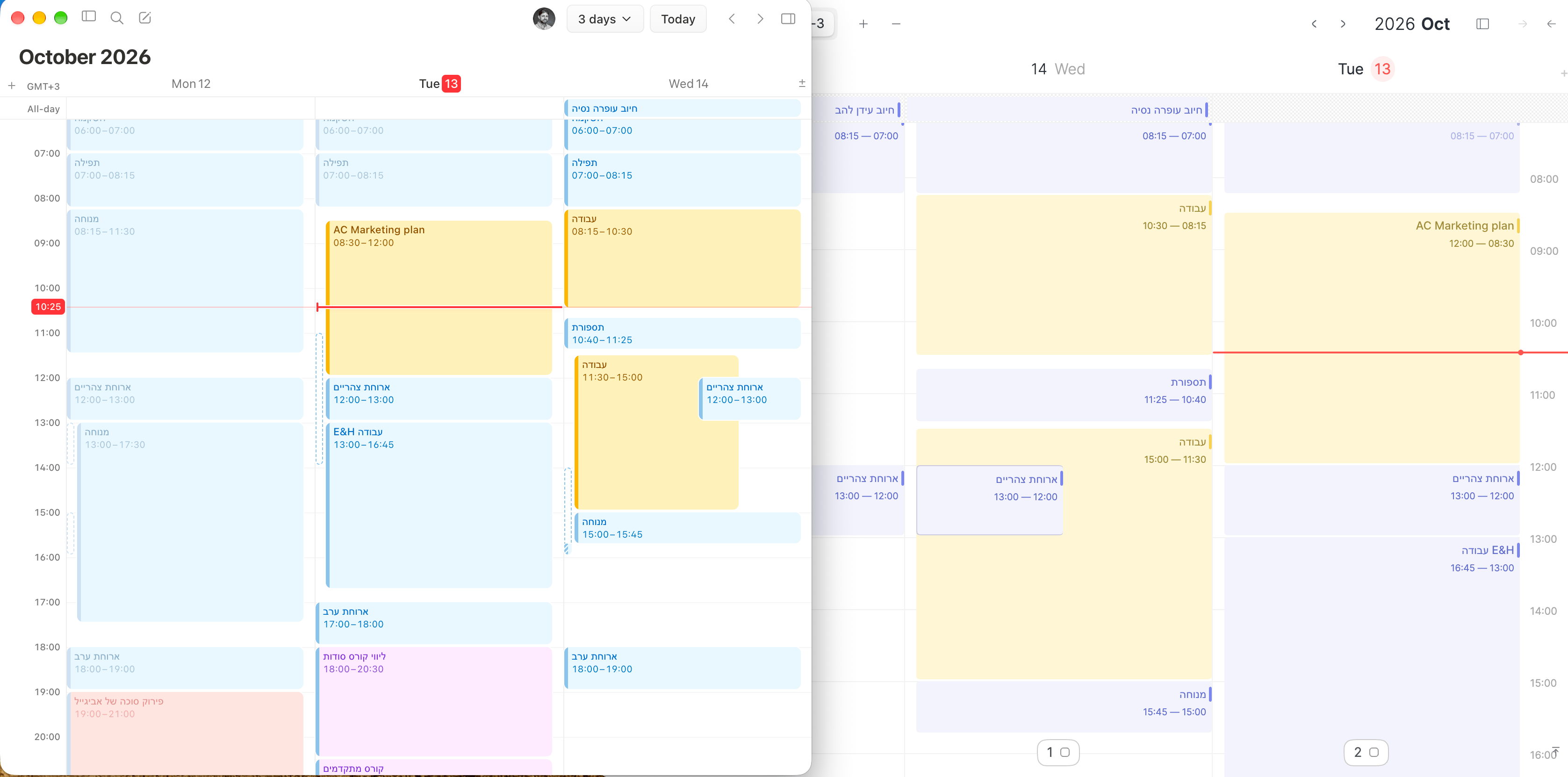The width and height of the screenshot is (1568, 777).
Task: Click the Tue 13 header in background calendar
Action: pos(1365,69)
